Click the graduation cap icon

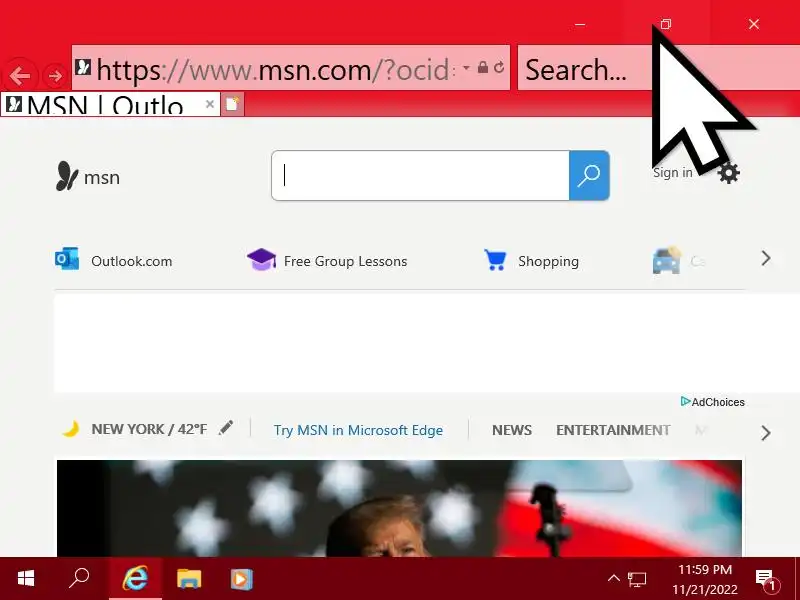coord(261,260)
